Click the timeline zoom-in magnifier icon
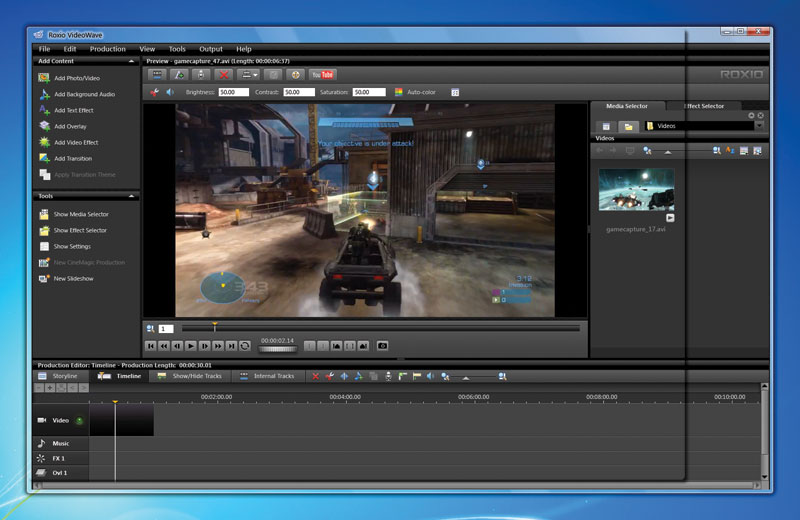Screen dimensions: 800x520 tap(503, 377)
